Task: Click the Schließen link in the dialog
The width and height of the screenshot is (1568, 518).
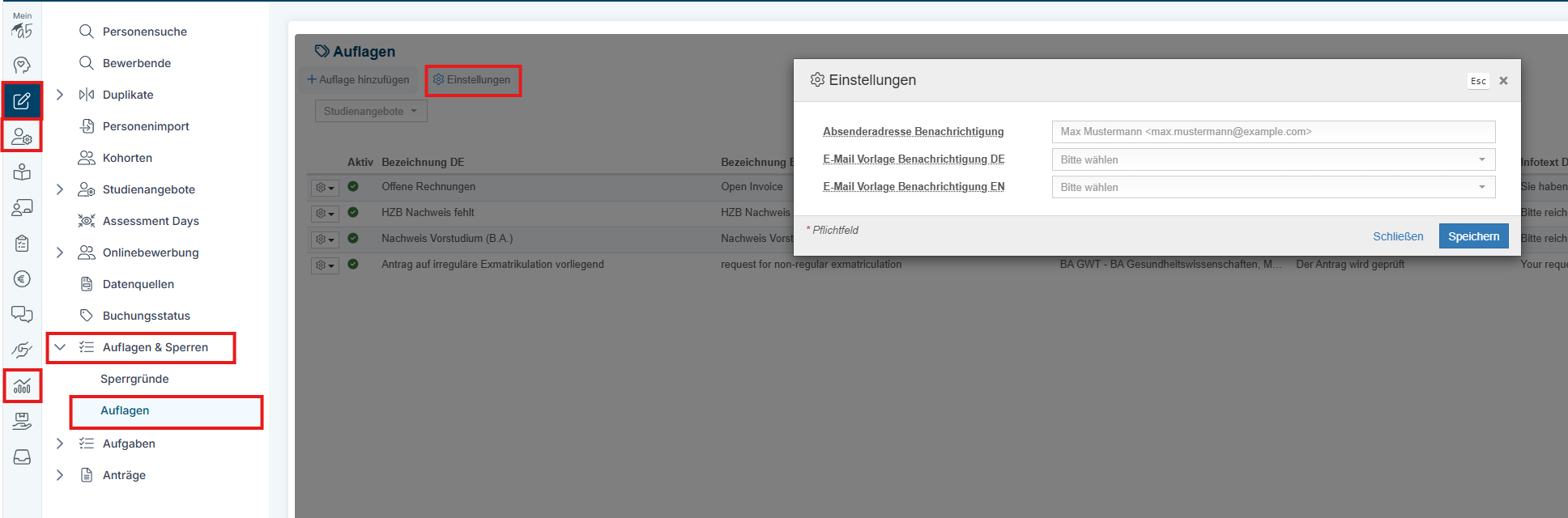Action: pos(1397,236)
